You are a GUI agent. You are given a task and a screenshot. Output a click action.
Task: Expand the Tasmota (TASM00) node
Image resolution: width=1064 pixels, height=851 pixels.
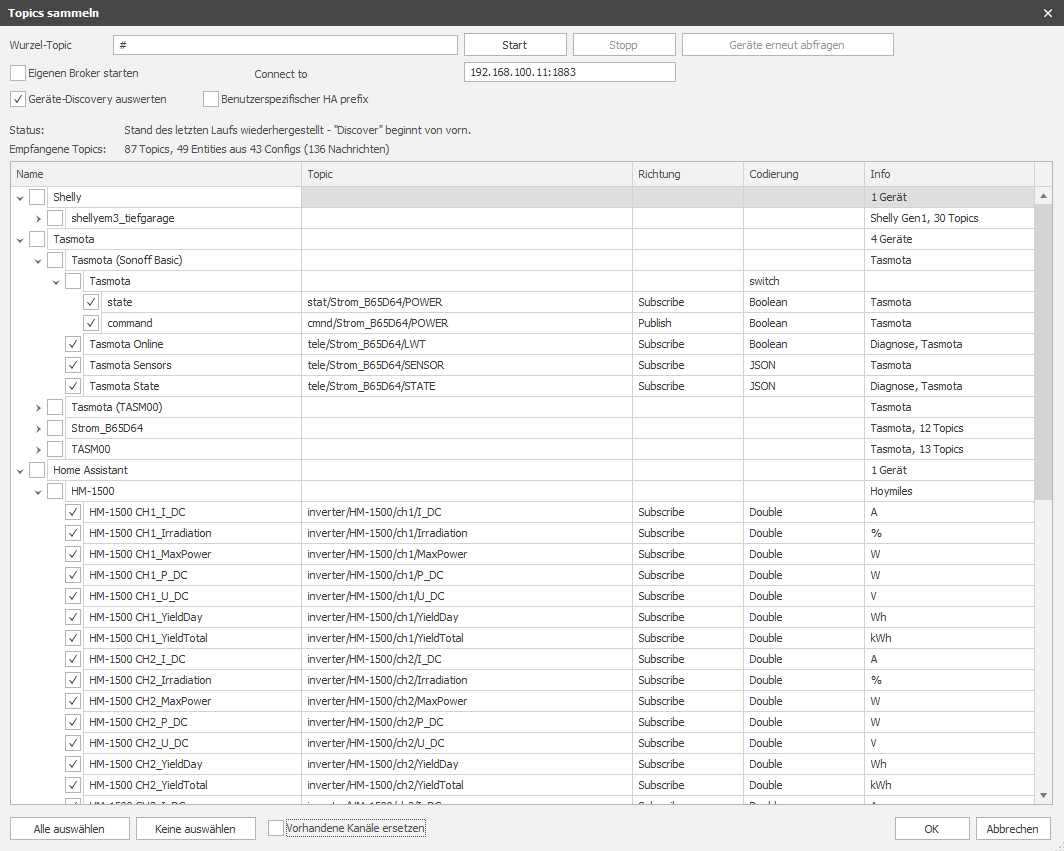(38, 408)
